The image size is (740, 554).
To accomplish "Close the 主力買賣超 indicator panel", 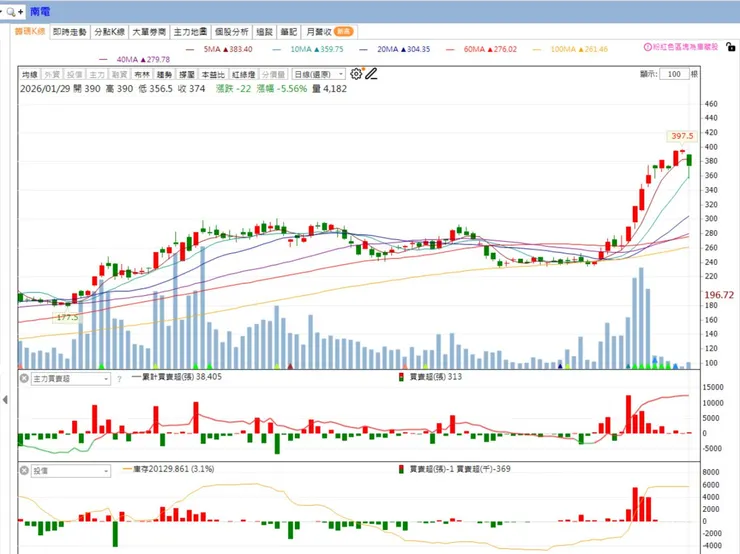I will pyautogui.click(x=24, y=378).
